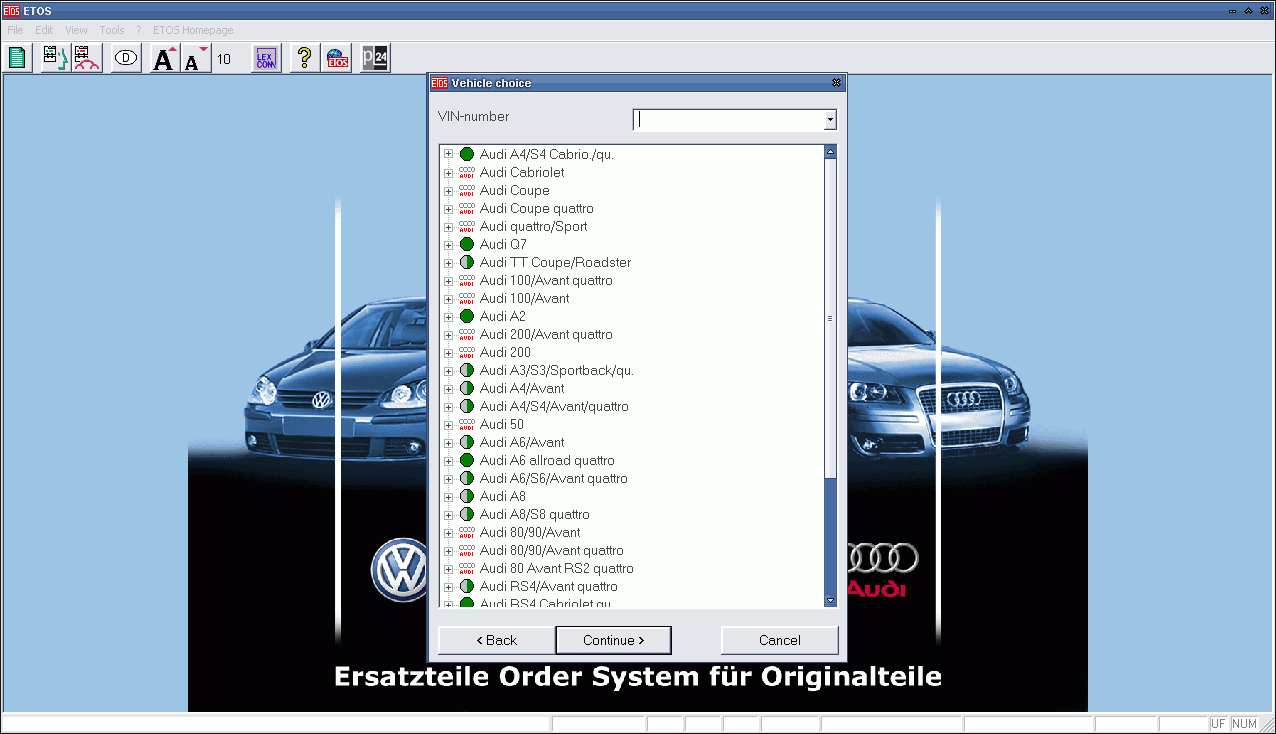This screenshot has height=734, width=1276.
Task: Expand the Audi A4/Avant tree node
Action: point(449,389)
